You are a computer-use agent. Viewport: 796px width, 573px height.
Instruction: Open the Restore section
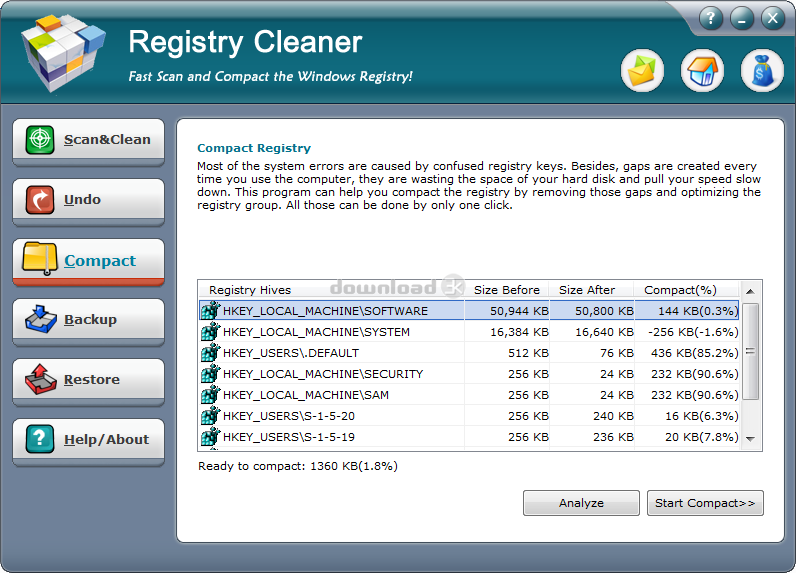[88, 381]
